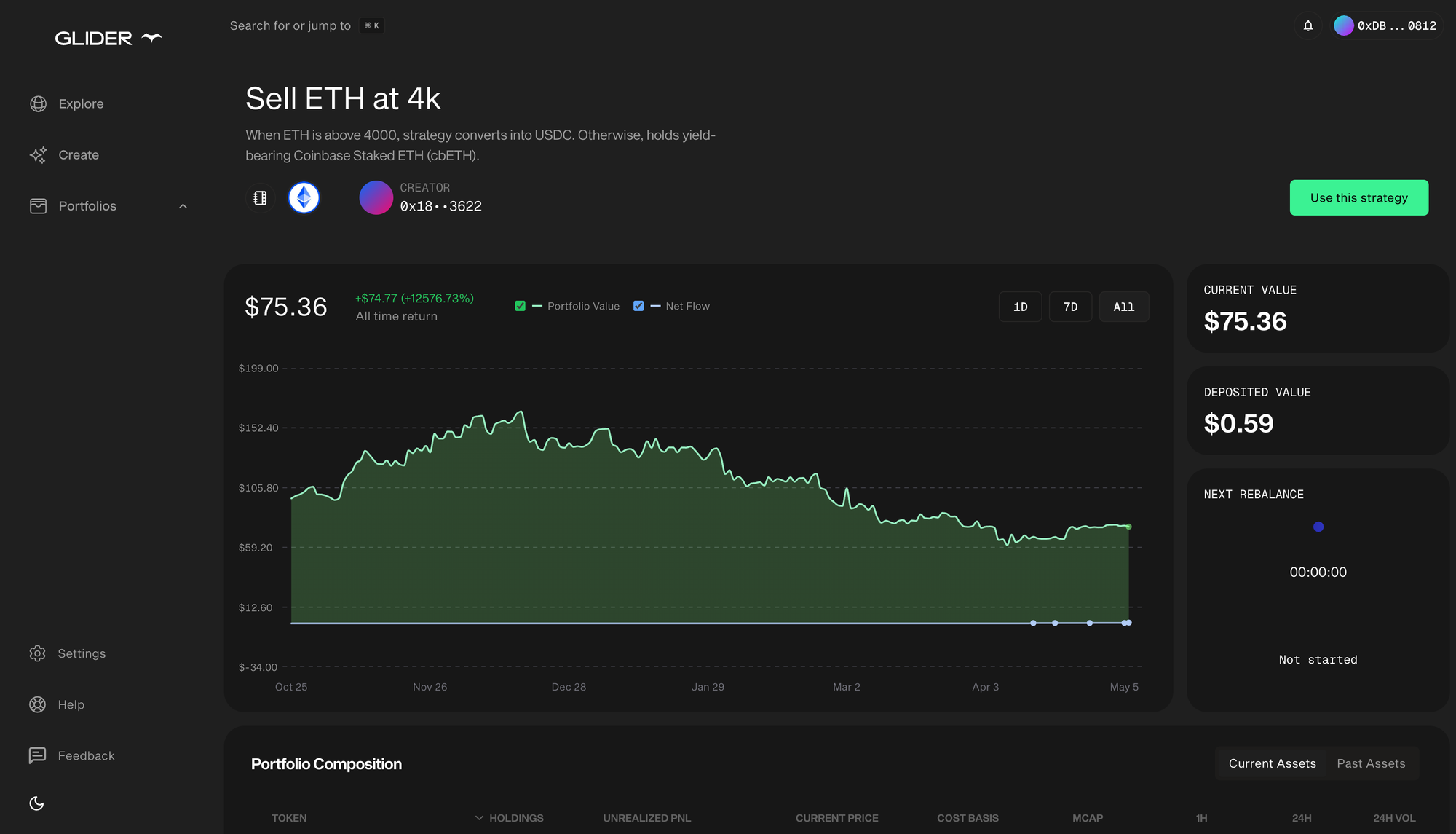1456x834 pixels.
Task: Click Use this strategy button
Action: [x=1358, y=197]
